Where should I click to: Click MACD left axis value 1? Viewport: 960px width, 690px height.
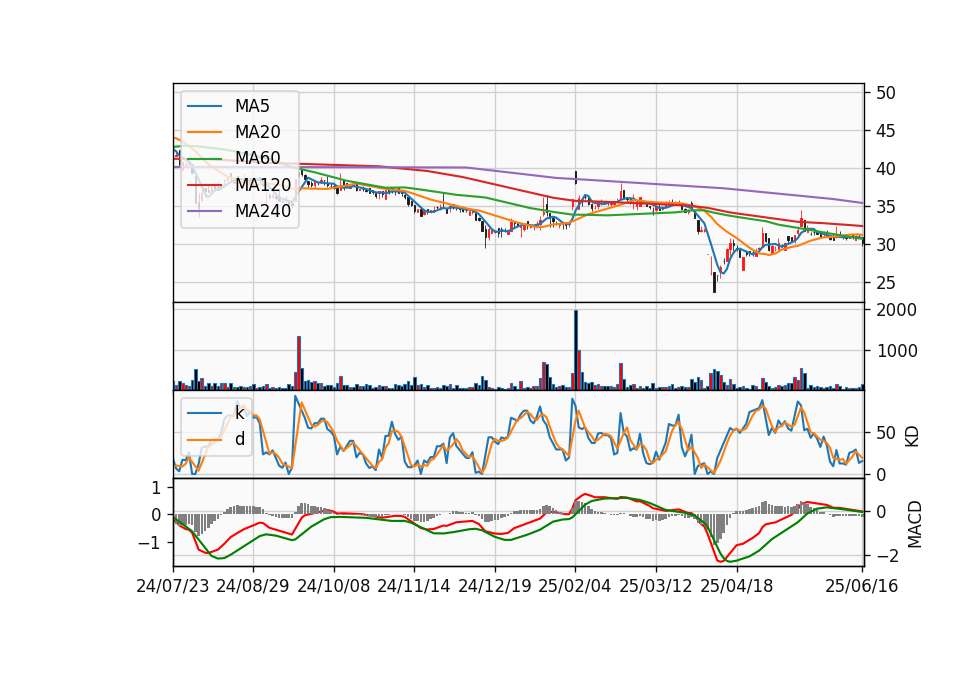pos(156,488)
